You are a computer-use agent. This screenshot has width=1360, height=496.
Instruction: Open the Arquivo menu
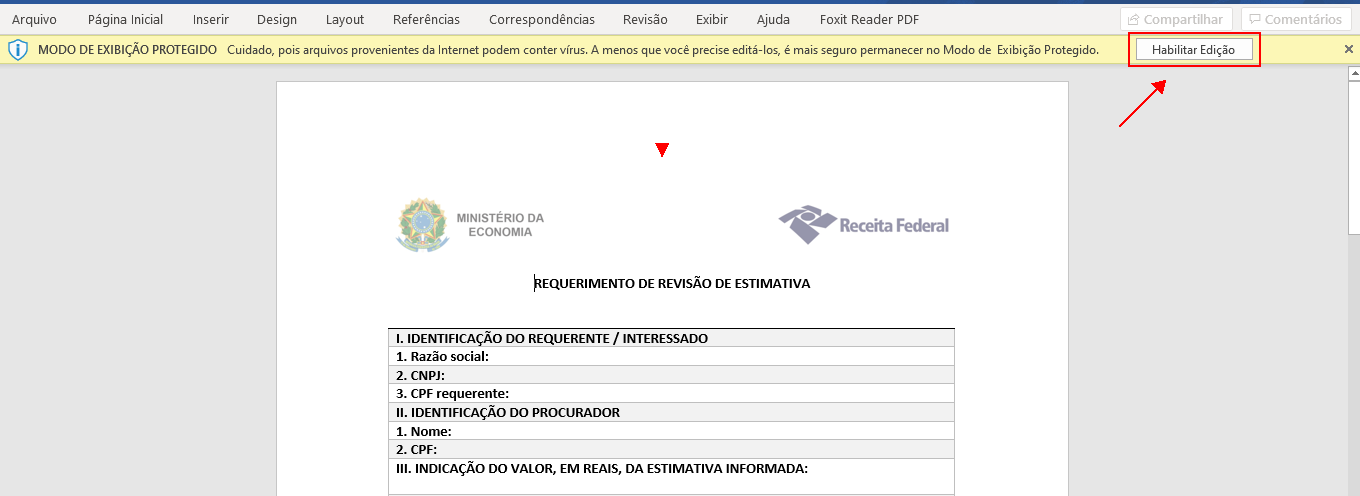pyautogui.click(x=34, y=19)
